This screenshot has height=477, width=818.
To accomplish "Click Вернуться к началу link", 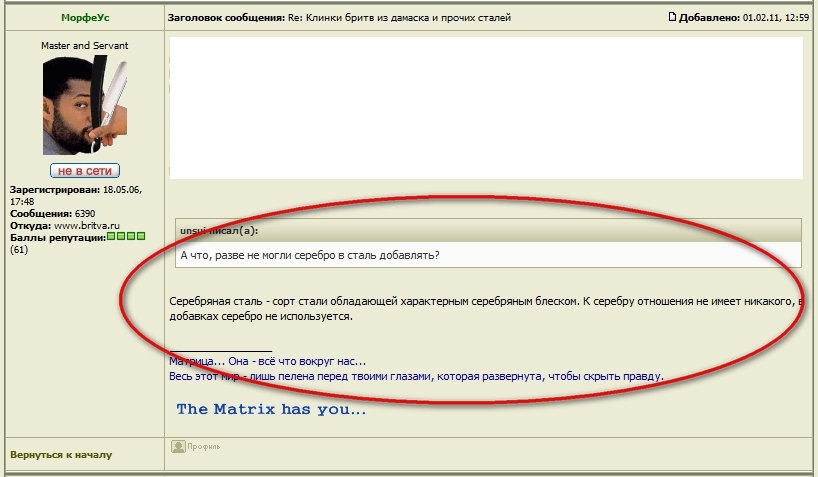I will [61, 454].
